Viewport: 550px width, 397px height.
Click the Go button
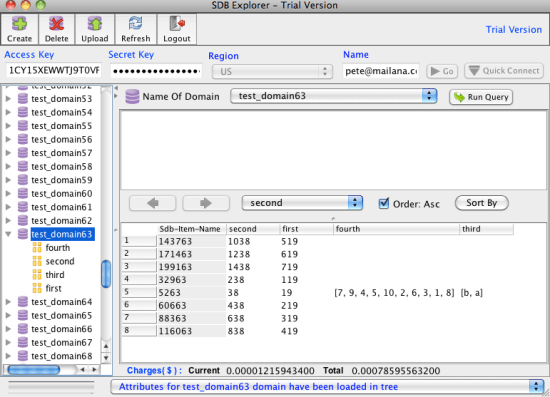click(442, 71)
